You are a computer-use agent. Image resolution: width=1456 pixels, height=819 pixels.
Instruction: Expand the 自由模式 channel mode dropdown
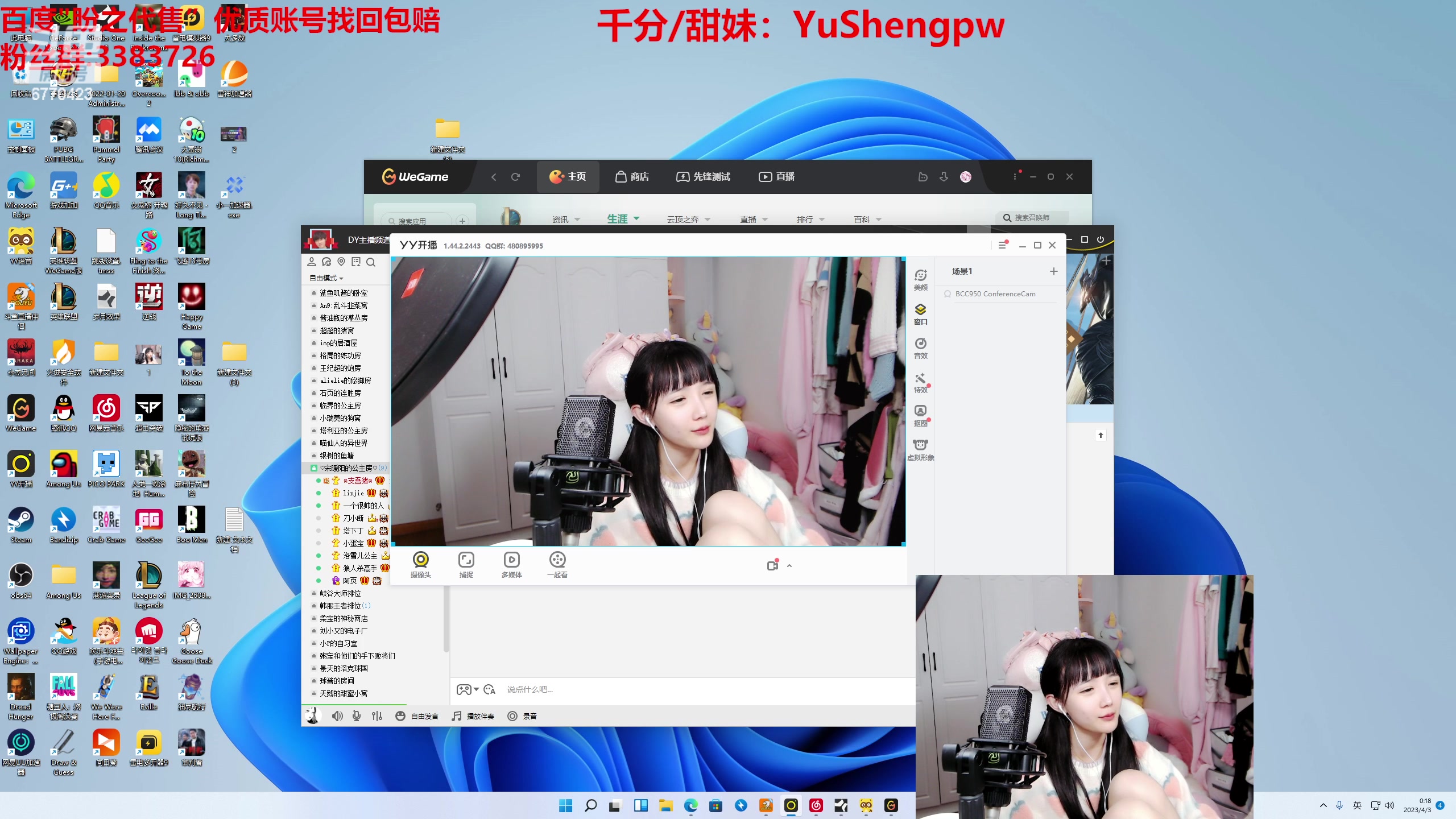click(x=326, y=278)
